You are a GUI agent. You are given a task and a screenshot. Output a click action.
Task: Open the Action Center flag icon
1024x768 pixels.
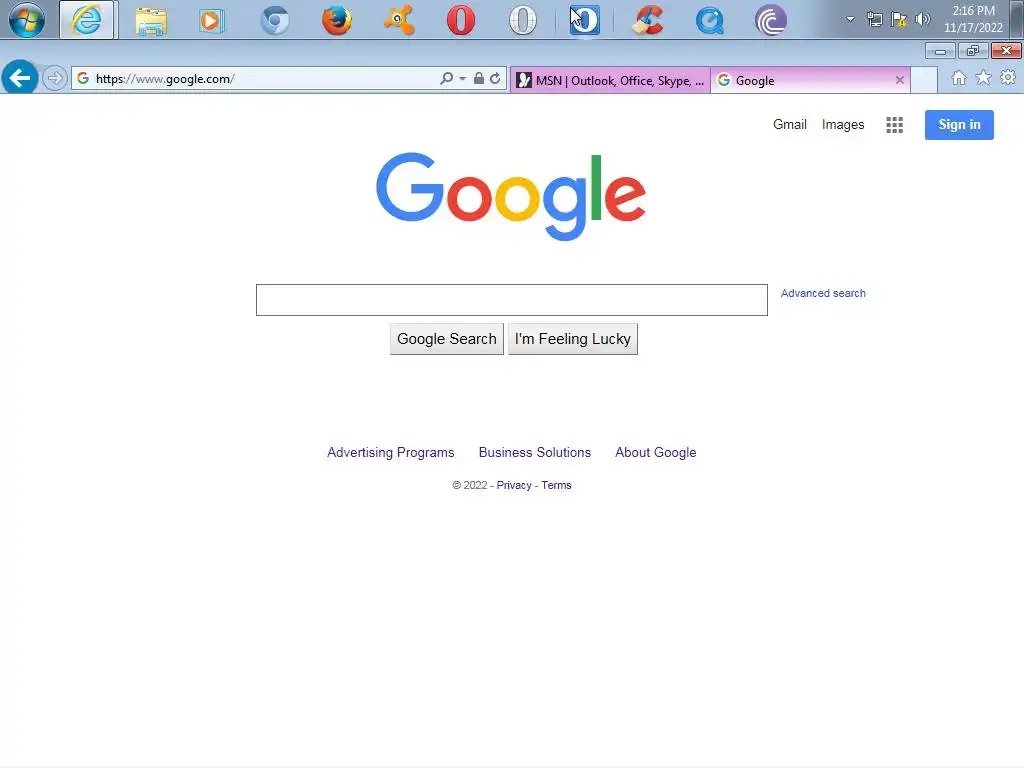[x=899, y=19]
